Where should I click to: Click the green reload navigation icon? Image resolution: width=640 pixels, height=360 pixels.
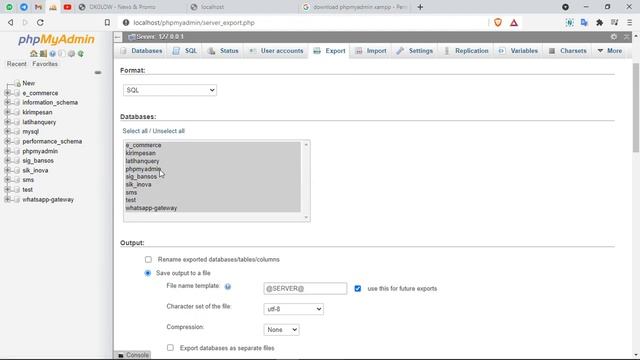point(80,53)
